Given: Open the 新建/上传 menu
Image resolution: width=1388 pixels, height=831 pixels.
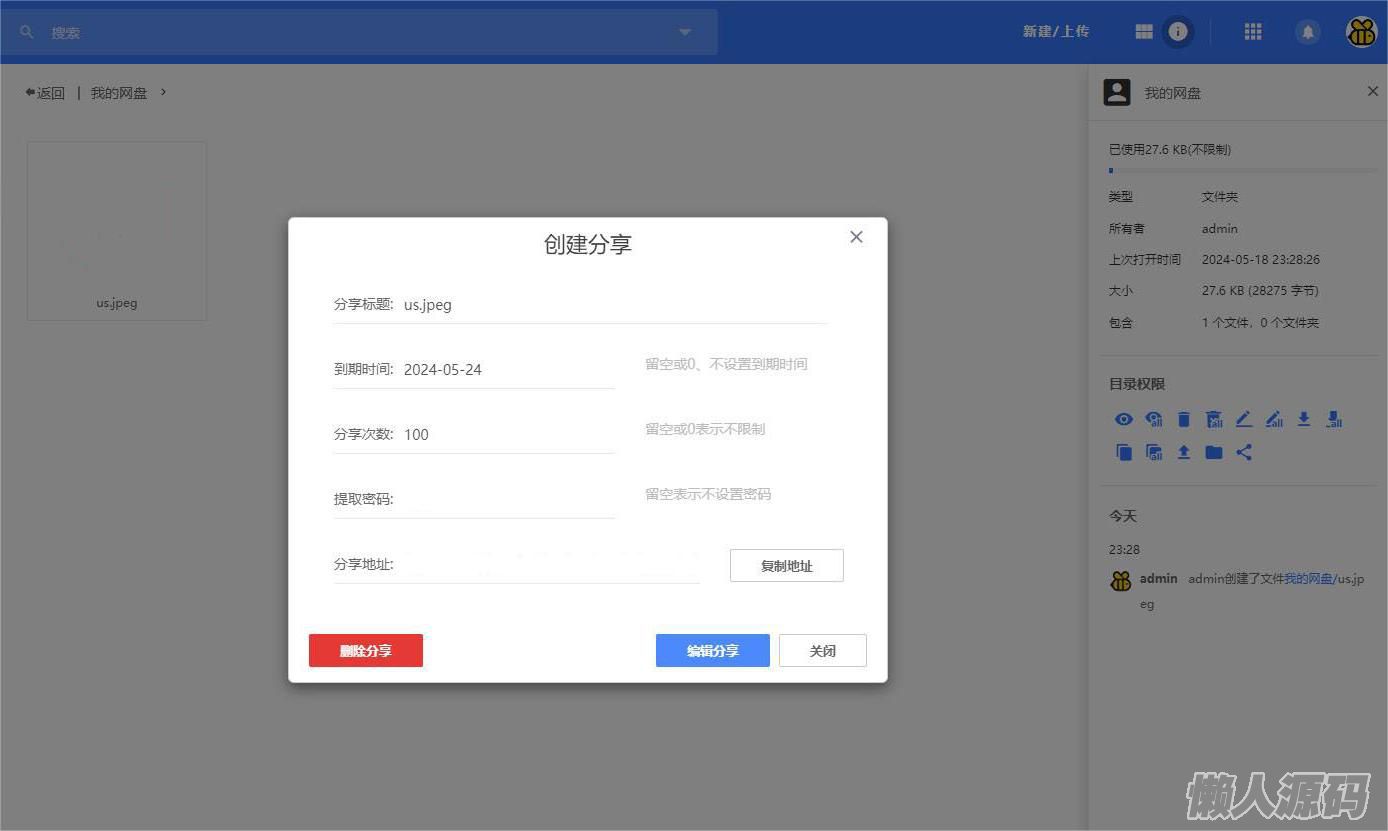Looking at the screenshot, I should pyautogui.click(x=1055, y=32).
